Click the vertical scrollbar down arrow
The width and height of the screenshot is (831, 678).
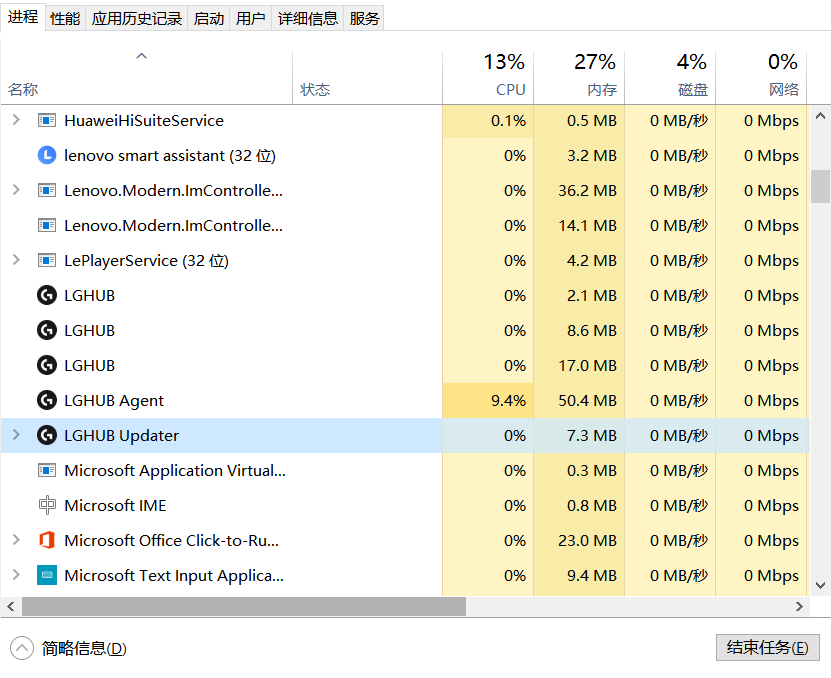(x=820, y=585)
